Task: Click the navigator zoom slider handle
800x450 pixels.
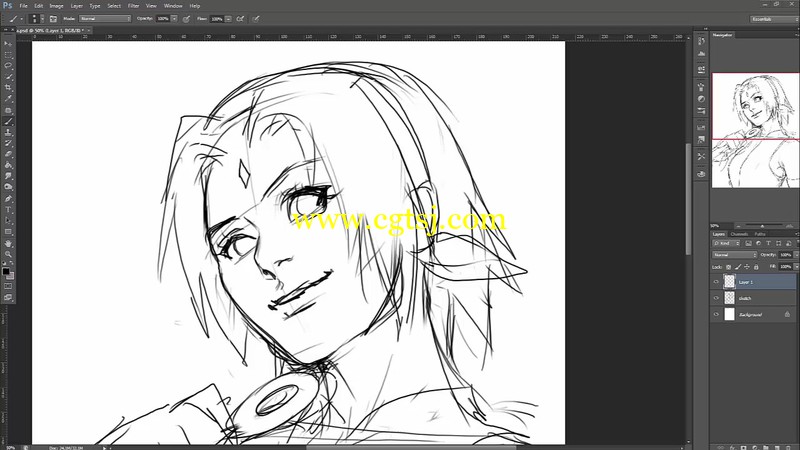Action: point(763,226)
